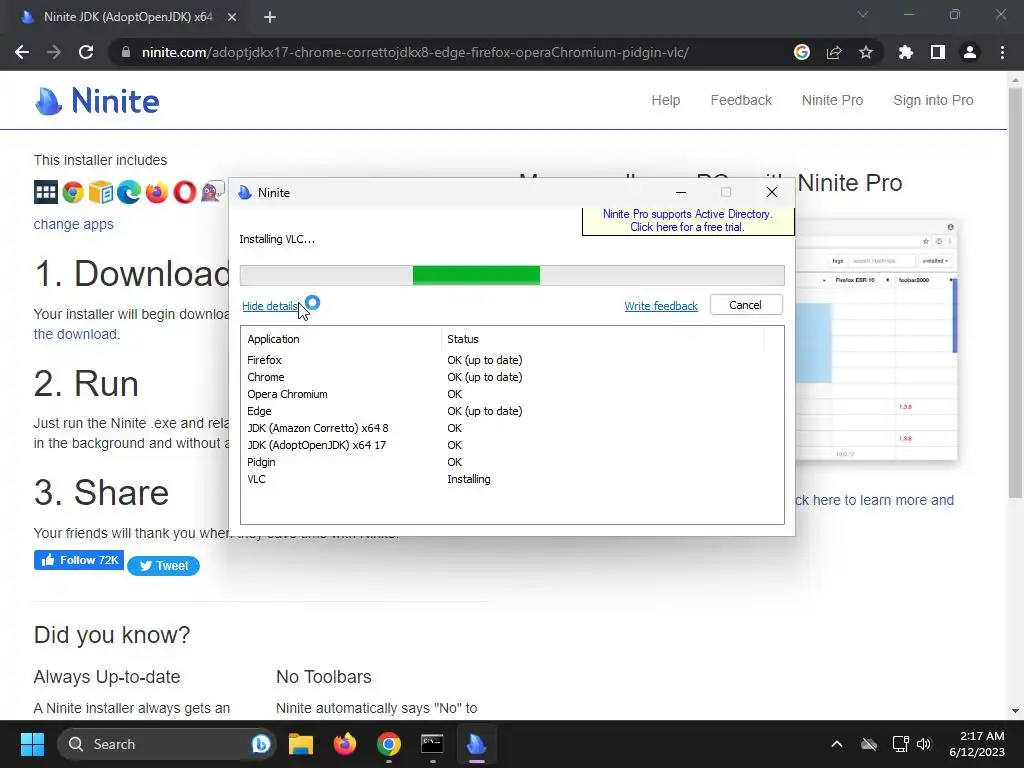Click the page vertical scrollbar

(x=1015, y=293)
